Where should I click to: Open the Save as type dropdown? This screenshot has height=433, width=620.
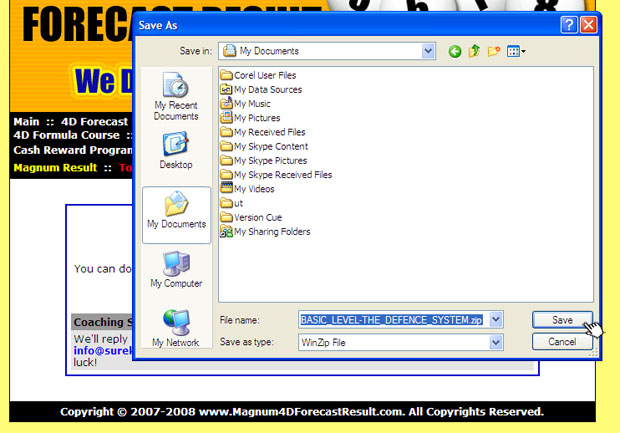(x=496, y=342)
